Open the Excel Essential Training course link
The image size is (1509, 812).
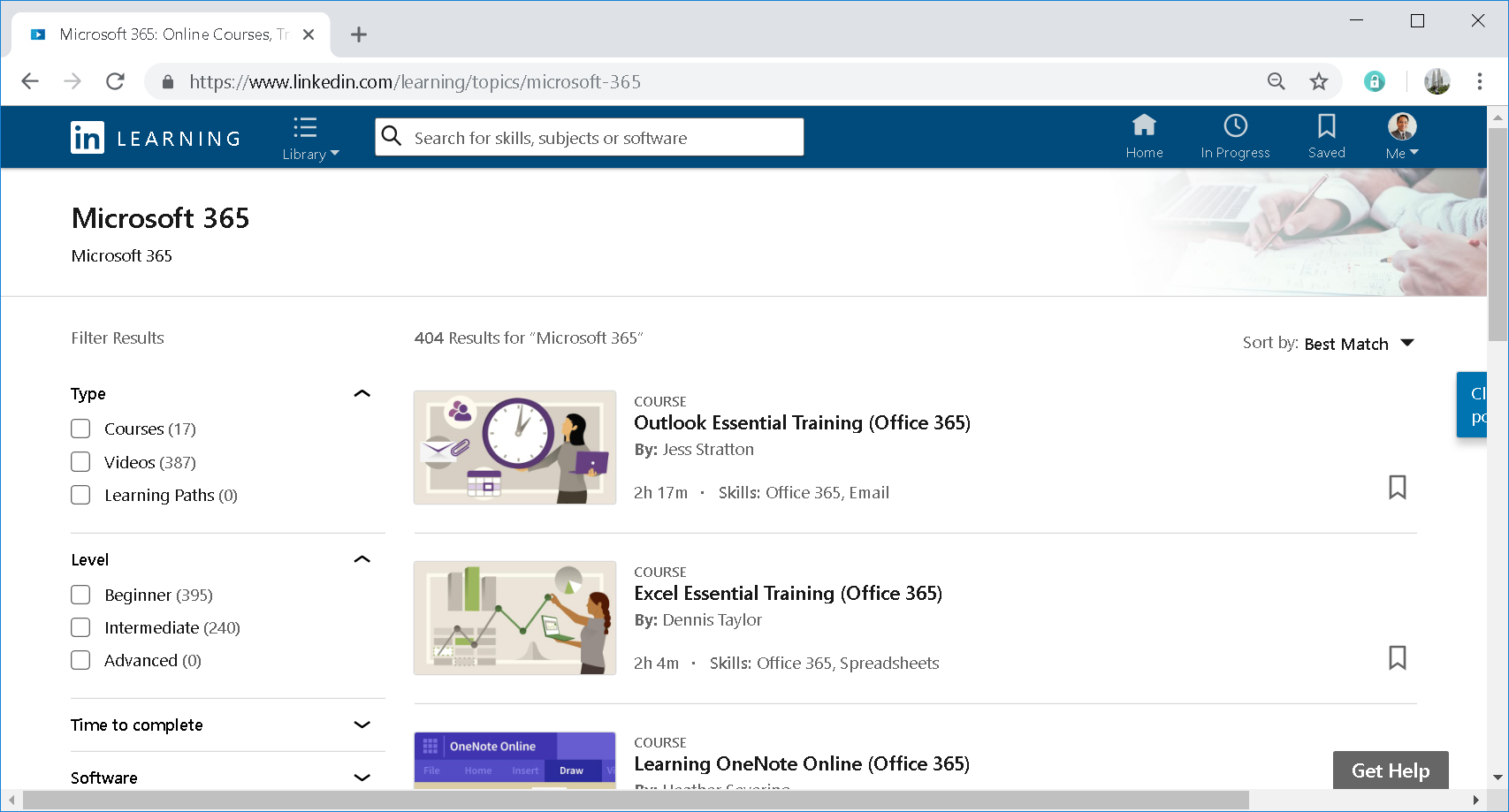coord(788,593)
